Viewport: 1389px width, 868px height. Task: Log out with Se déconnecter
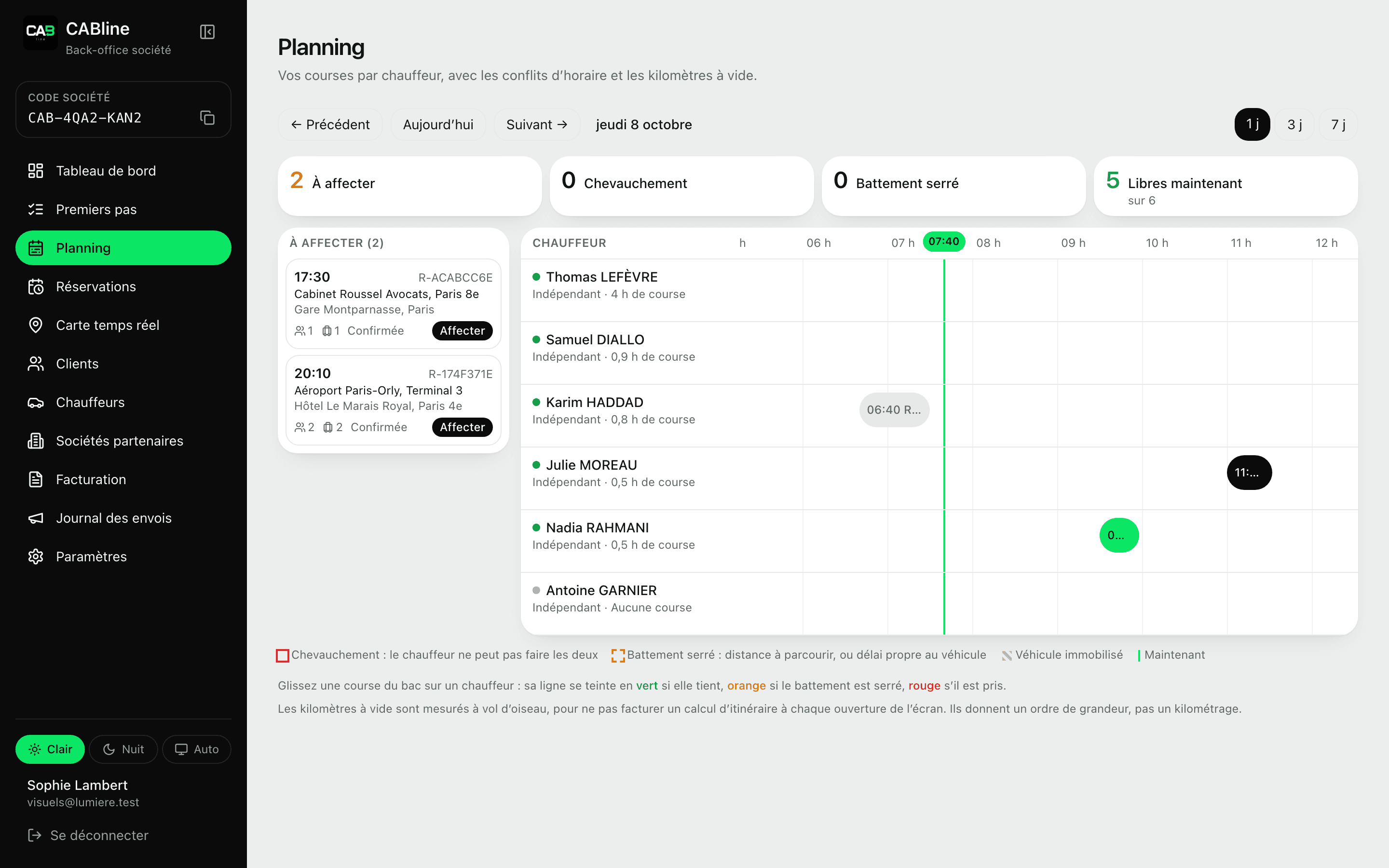[x=88, y=835]
